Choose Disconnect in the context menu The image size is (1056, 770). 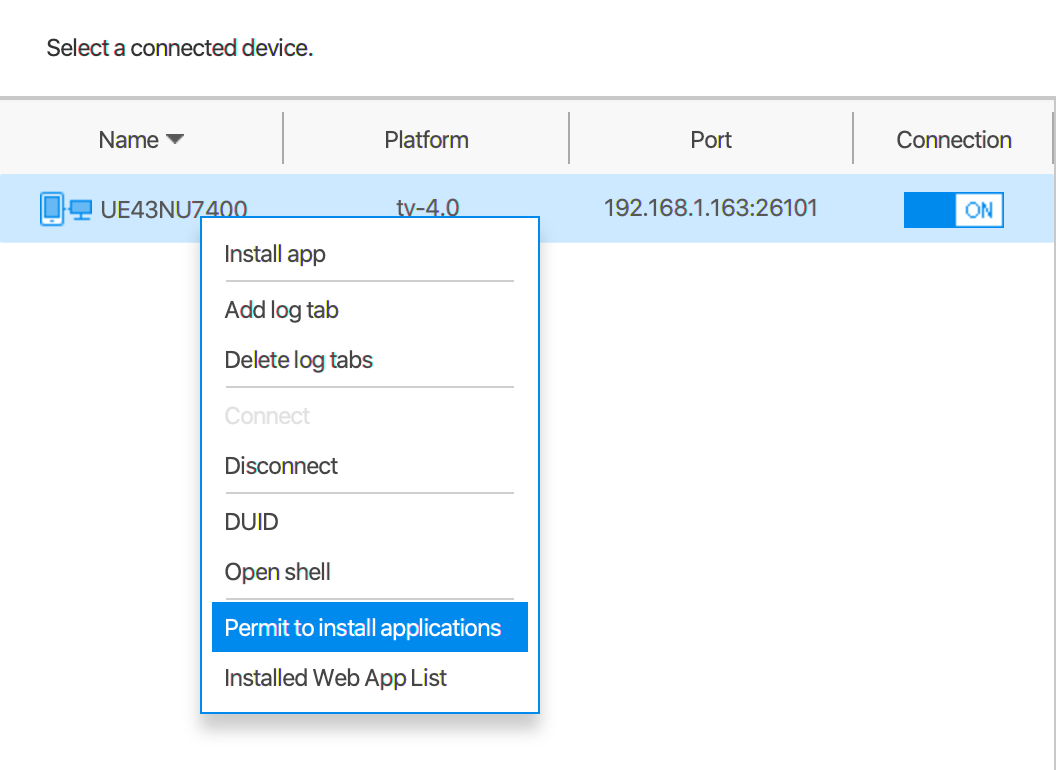pos(369,466)
